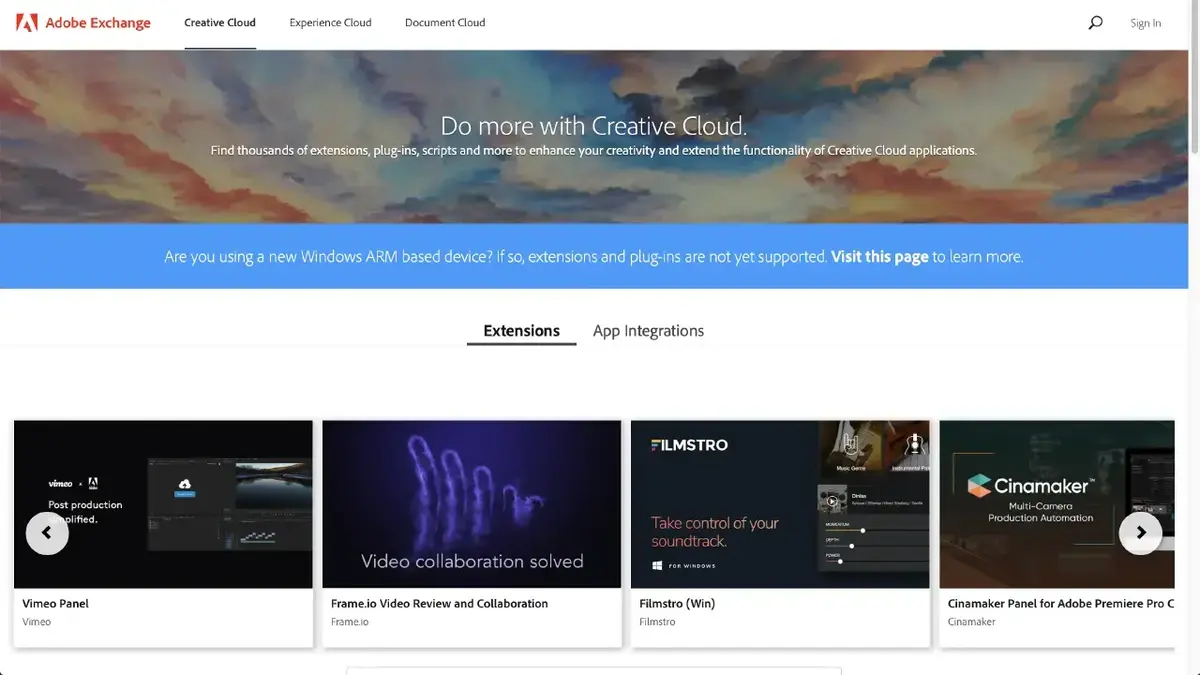Image resolution: width=1200 pixels, height=675 pixels.
Task: Open the Vimeo Panel title
Action: [x=56, y=603]
